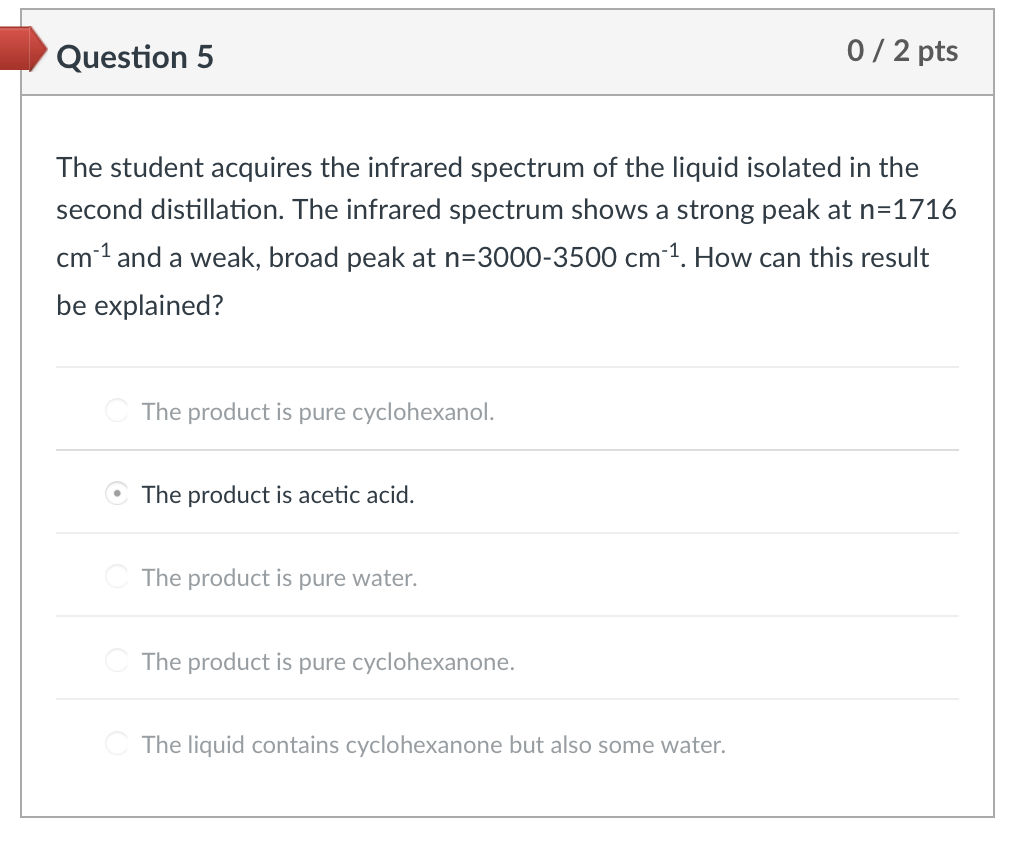Click the red incorrect-answer arrow marker
This screenshot has height=844, width=1036.
(x=22, y=50)
